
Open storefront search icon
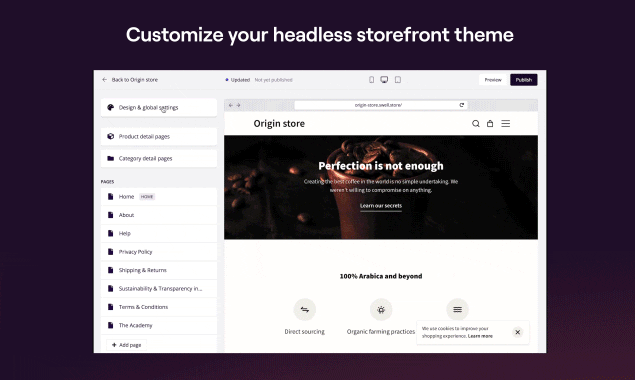point(476,124)
